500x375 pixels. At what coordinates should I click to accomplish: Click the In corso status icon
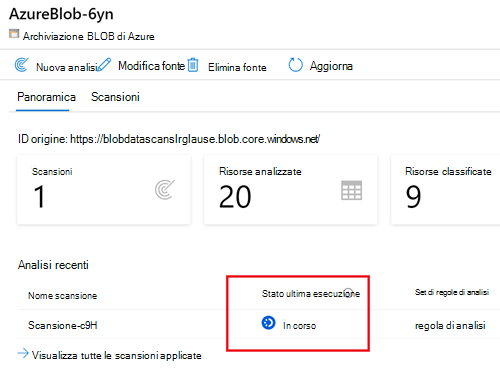click(x=268, y=323)
